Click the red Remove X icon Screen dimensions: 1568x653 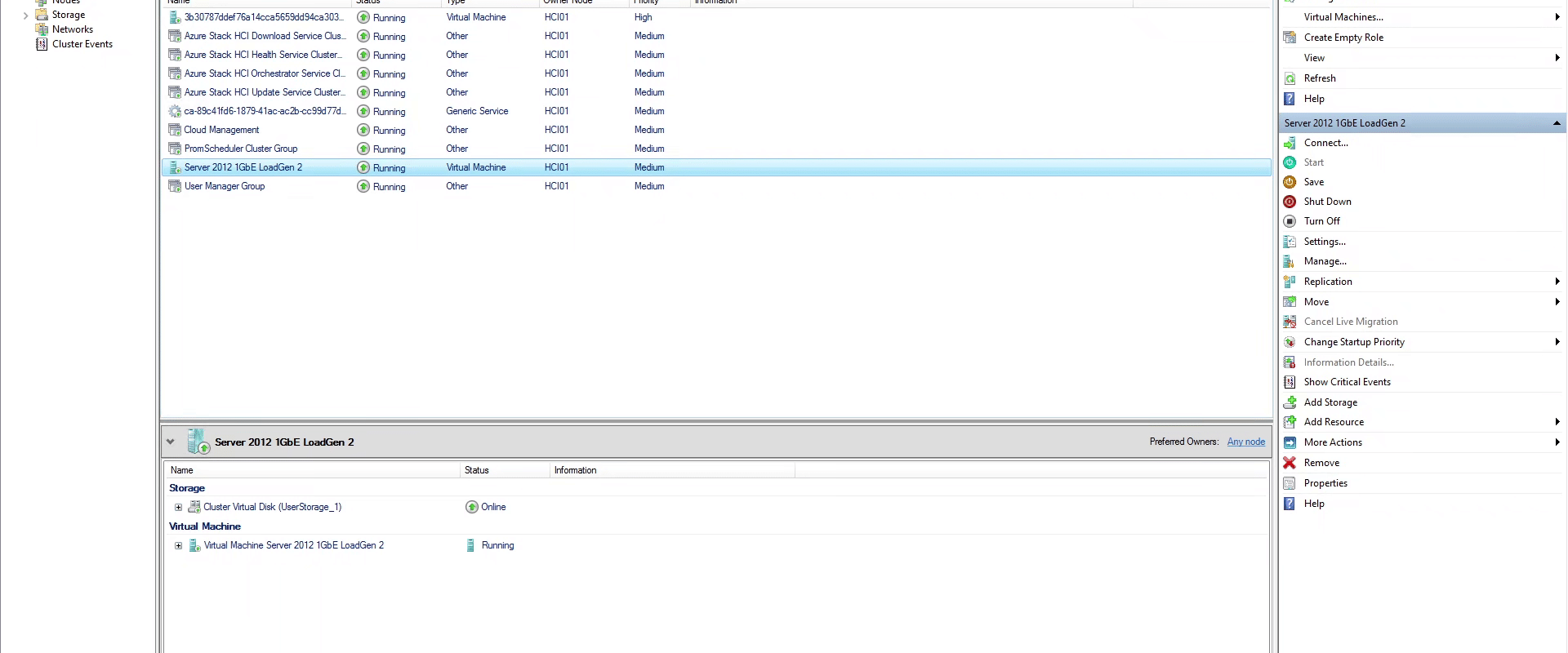(1290, 463)
